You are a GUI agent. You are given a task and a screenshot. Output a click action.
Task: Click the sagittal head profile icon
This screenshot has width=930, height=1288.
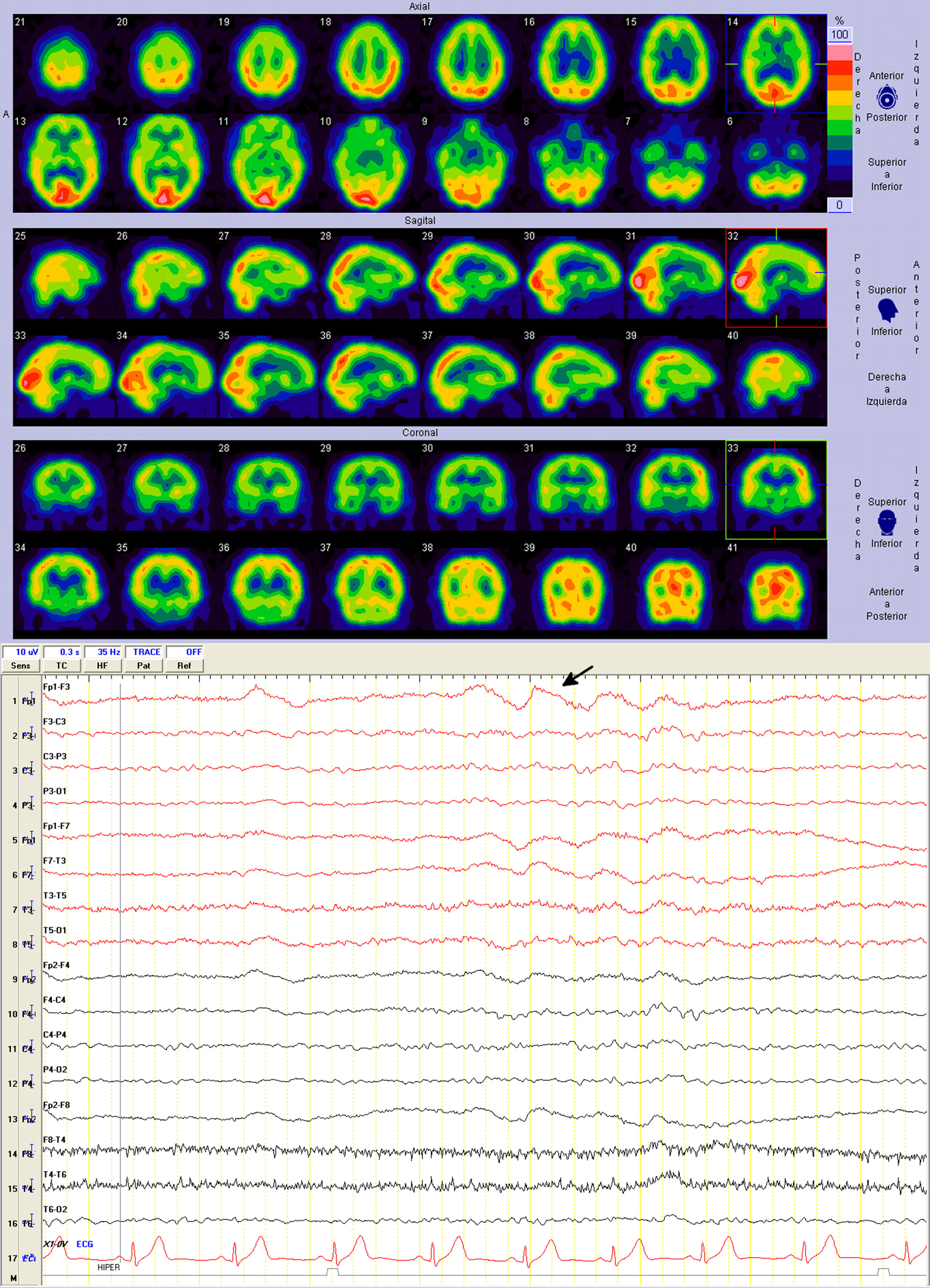point(887,310)
